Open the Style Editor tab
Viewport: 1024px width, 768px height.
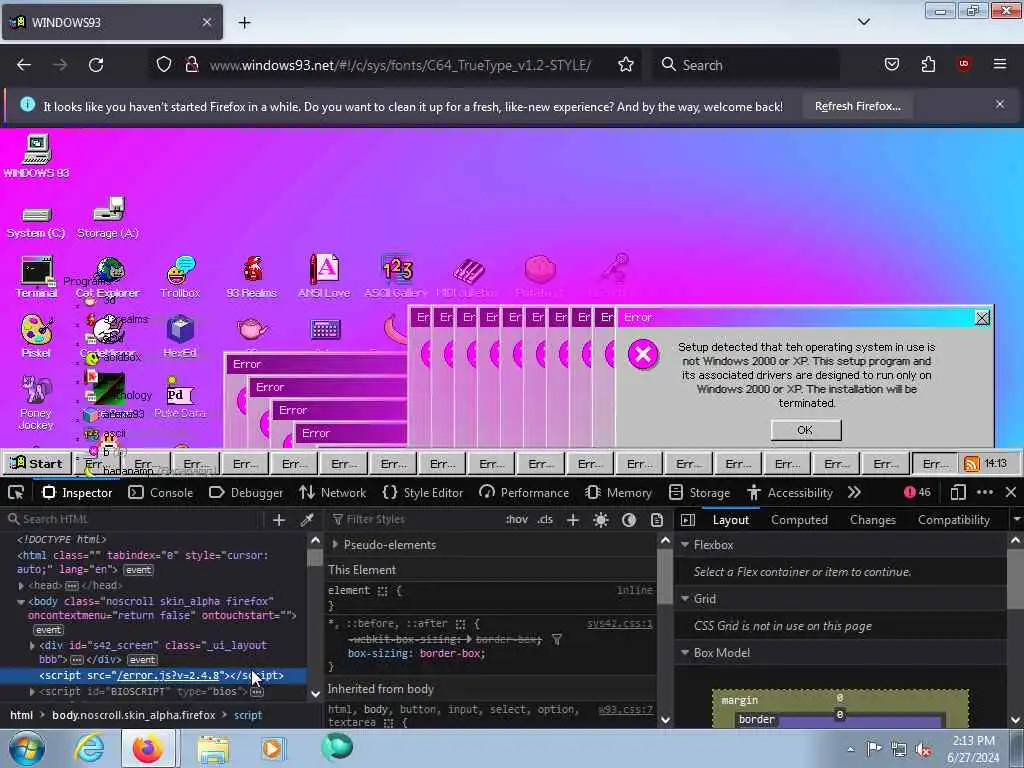(x=423, y=492)
